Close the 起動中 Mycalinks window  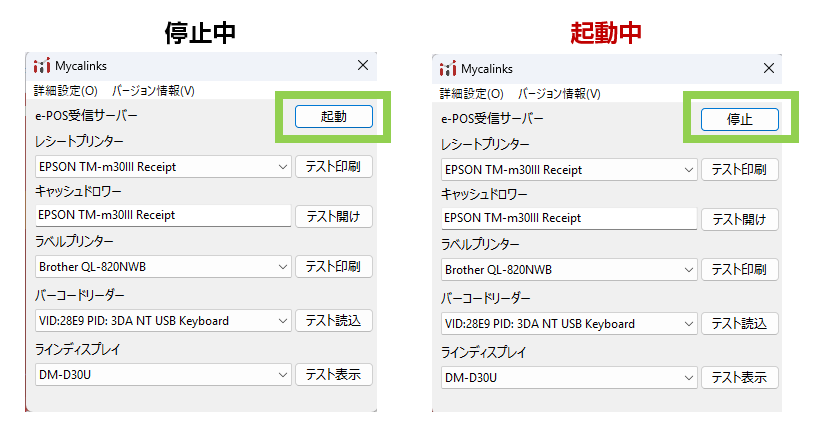(x=768, y=69)
